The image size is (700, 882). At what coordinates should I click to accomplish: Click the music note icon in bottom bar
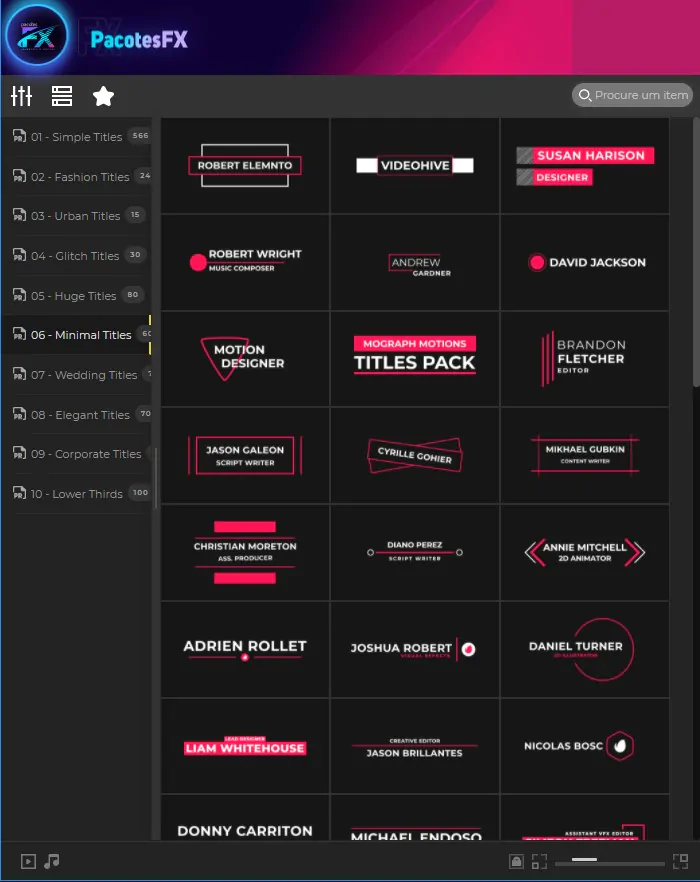(52, 861)
